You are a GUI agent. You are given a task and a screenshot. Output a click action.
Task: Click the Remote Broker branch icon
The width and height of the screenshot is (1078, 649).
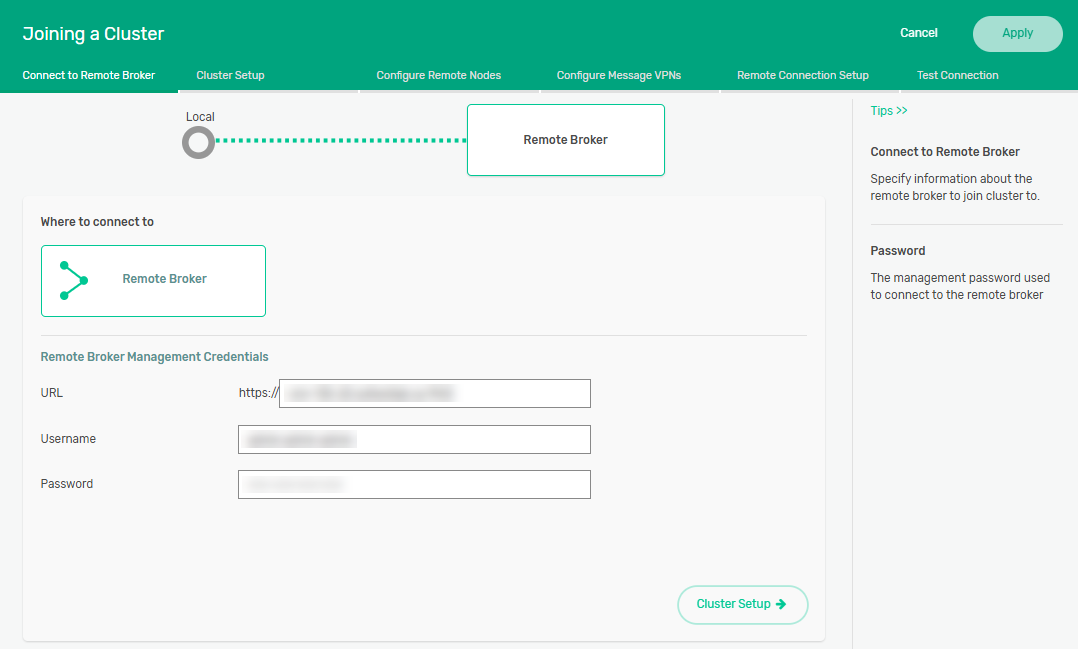73,281
